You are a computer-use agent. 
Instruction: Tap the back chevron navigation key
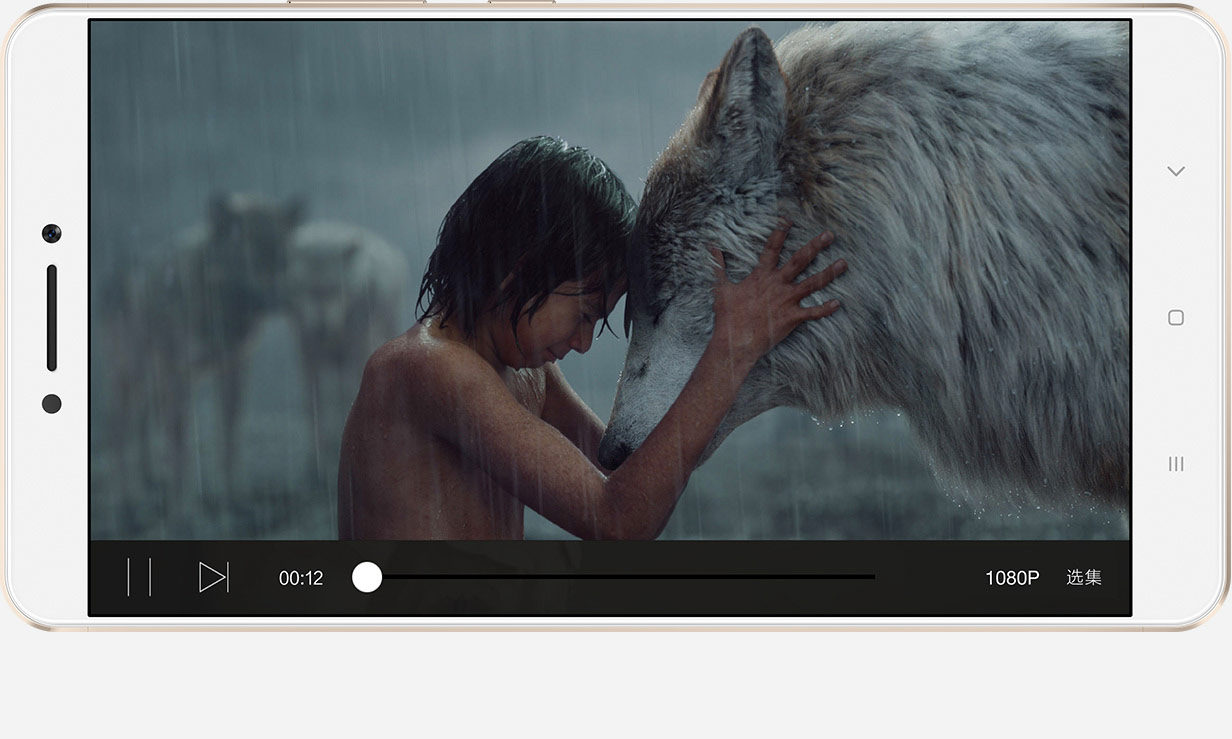(1176, 171)
